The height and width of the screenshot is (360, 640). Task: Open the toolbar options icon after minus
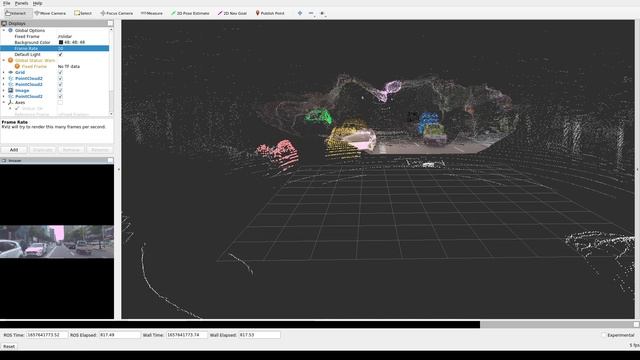tap(322, 13)
